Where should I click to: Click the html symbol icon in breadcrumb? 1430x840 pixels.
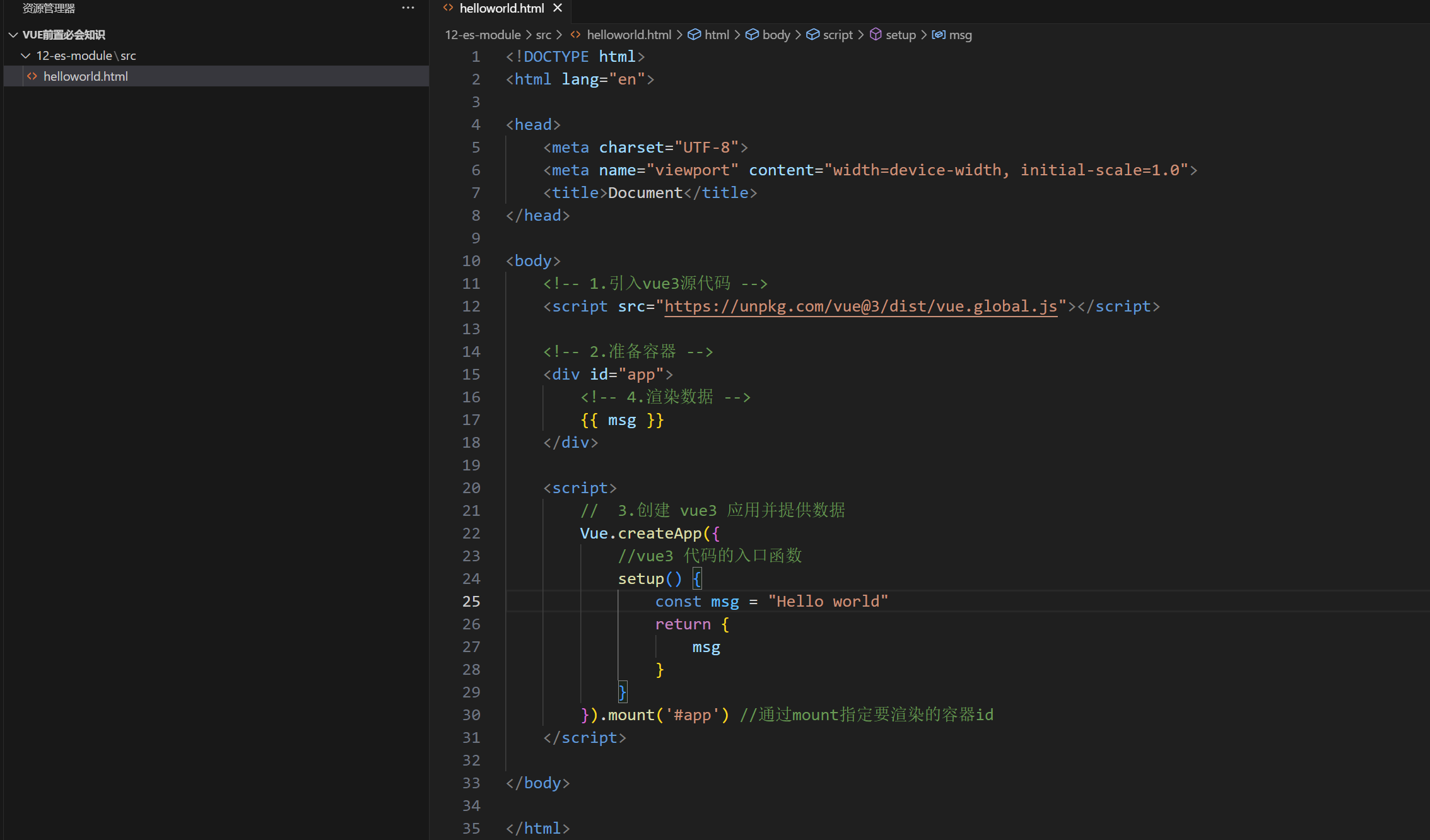pos(694,35)
